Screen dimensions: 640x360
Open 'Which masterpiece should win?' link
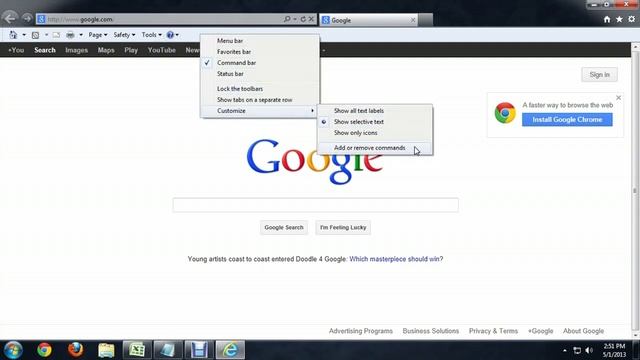coord(396,259)
